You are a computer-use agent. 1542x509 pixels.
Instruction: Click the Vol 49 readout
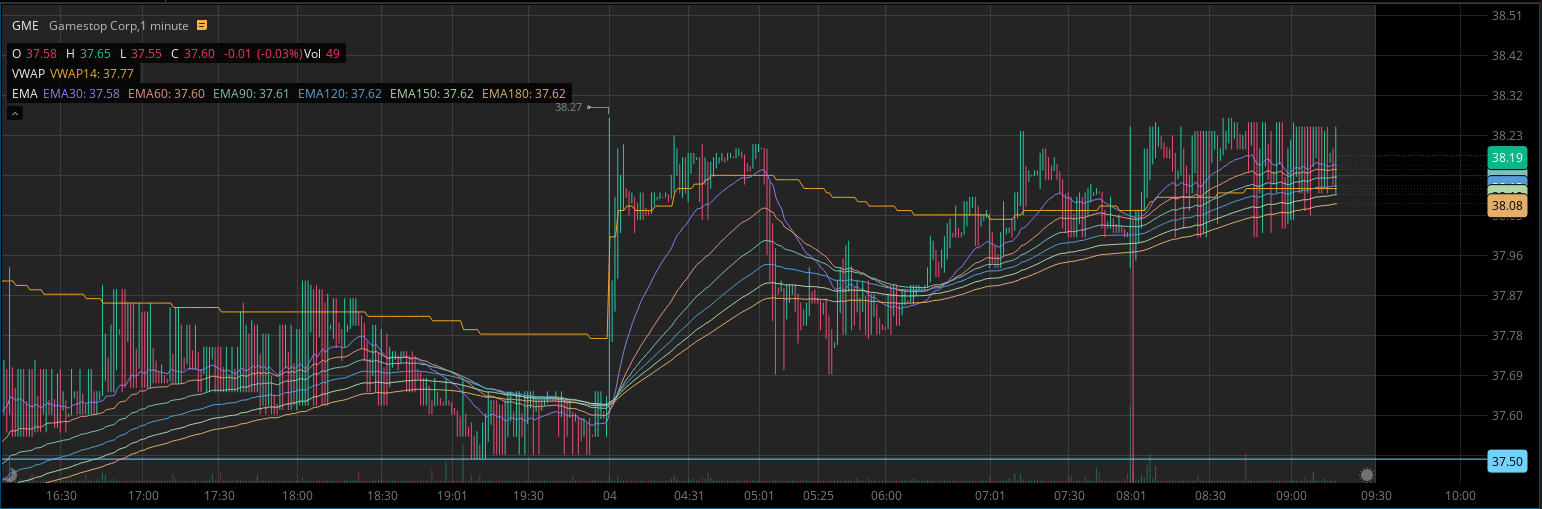coord(323,53)
